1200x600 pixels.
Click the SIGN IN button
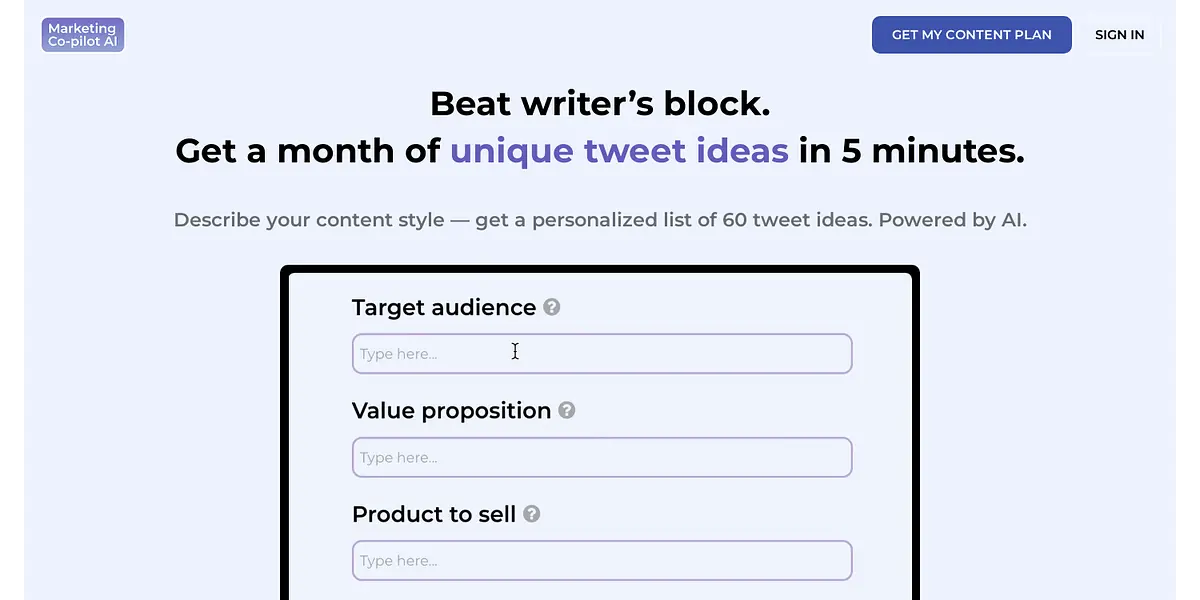(1119, 35)
